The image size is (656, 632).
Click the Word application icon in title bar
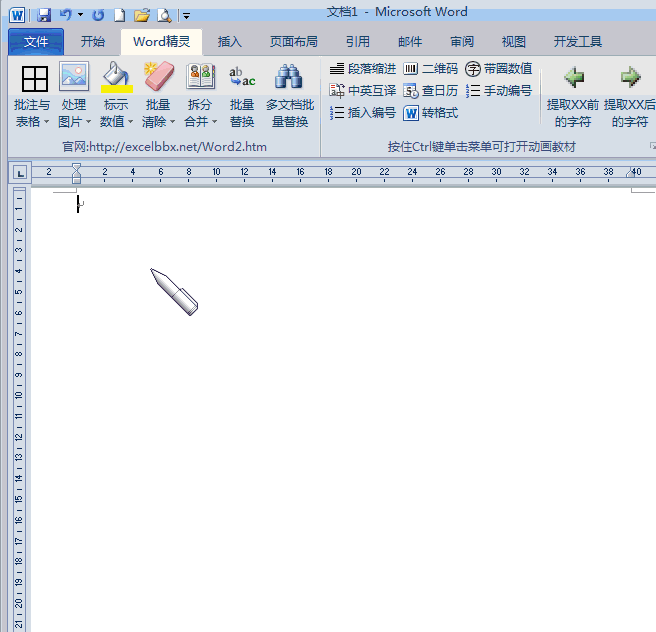(x=18, y=15)
